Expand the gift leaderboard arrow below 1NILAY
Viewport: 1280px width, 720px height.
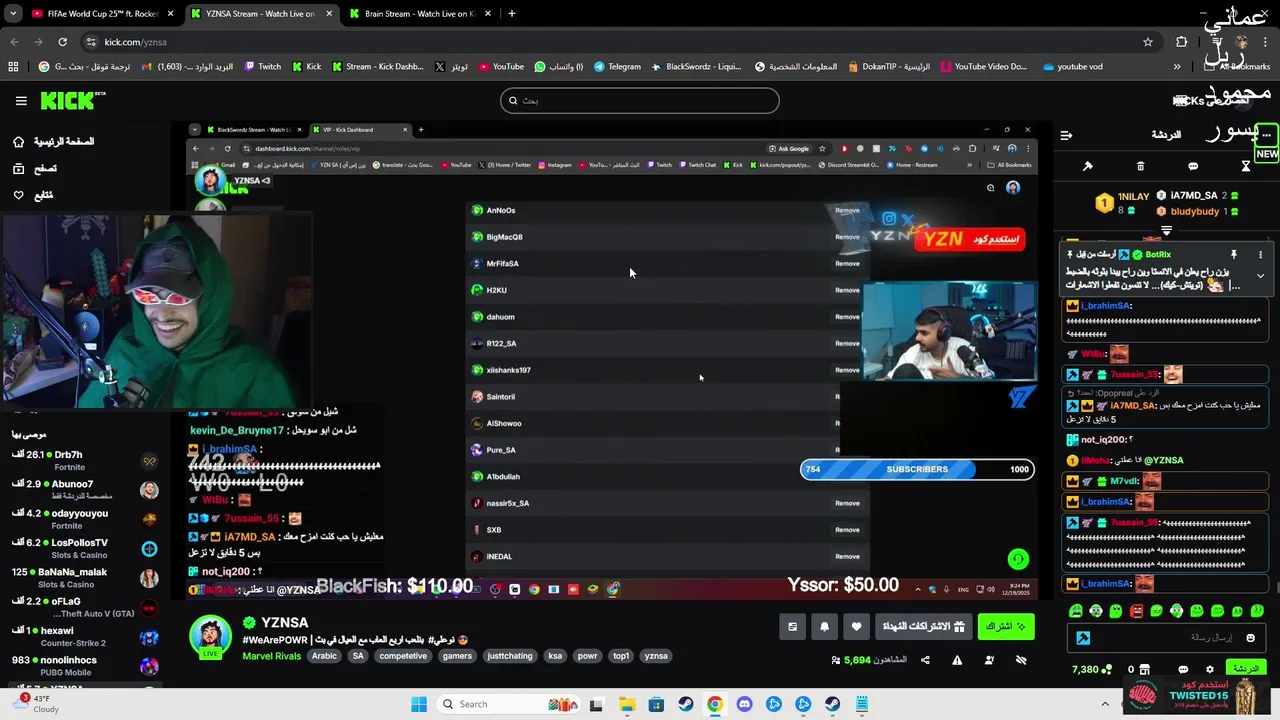click(1166, 230)
